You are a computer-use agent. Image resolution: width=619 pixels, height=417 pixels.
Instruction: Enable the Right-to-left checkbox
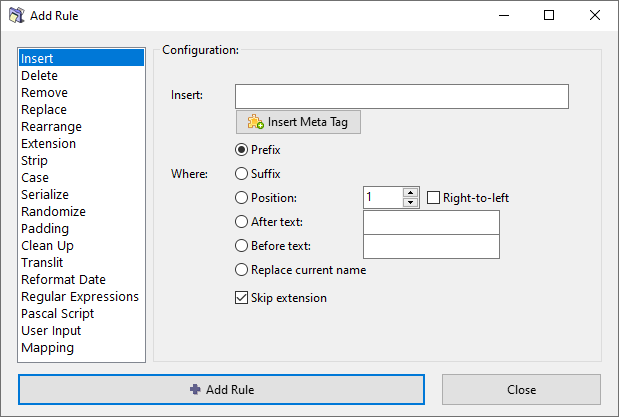coord(468,197)
